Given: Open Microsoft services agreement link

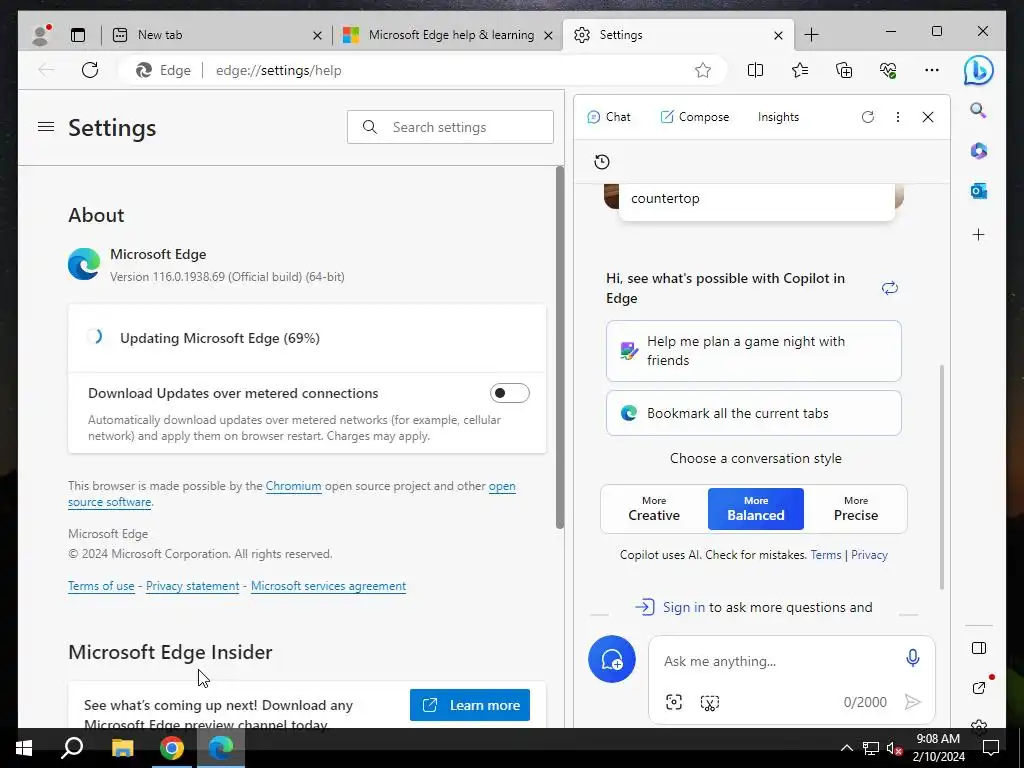Looking at the screenshot, I should (x=328, y=586).
